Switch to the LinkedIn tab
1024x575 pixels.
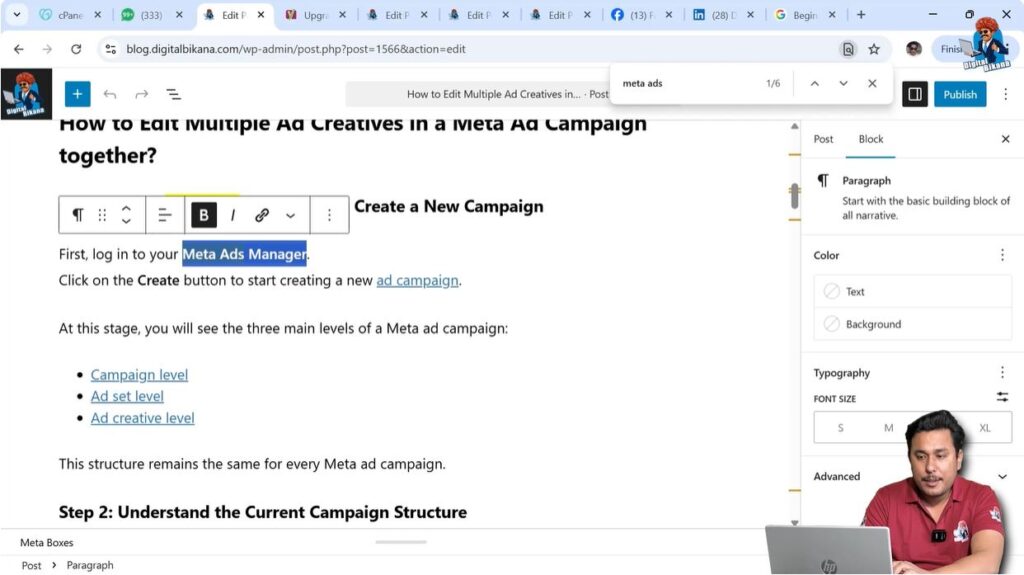click(722, 14)
